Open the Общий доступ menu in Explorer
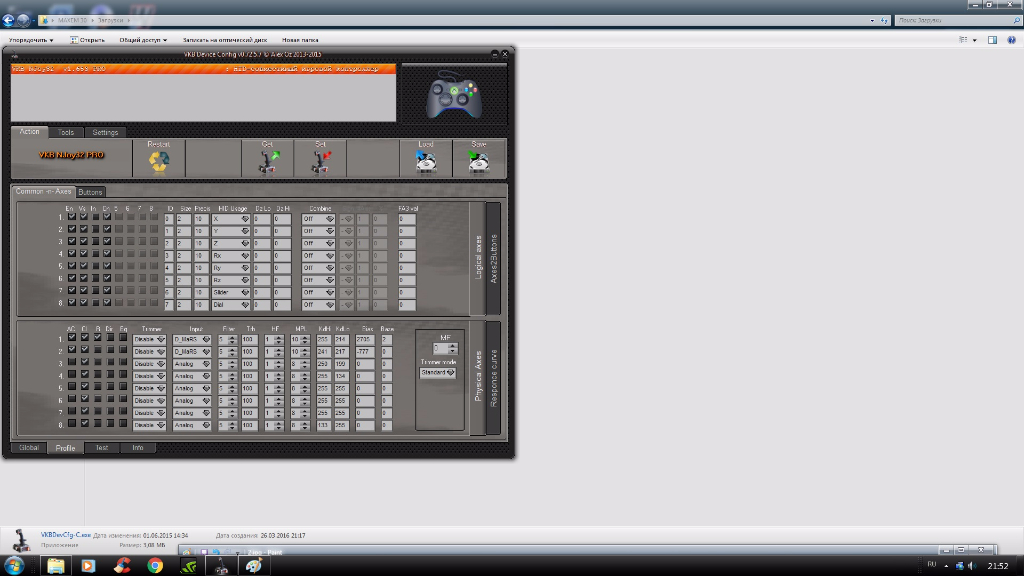 point(143,40)
